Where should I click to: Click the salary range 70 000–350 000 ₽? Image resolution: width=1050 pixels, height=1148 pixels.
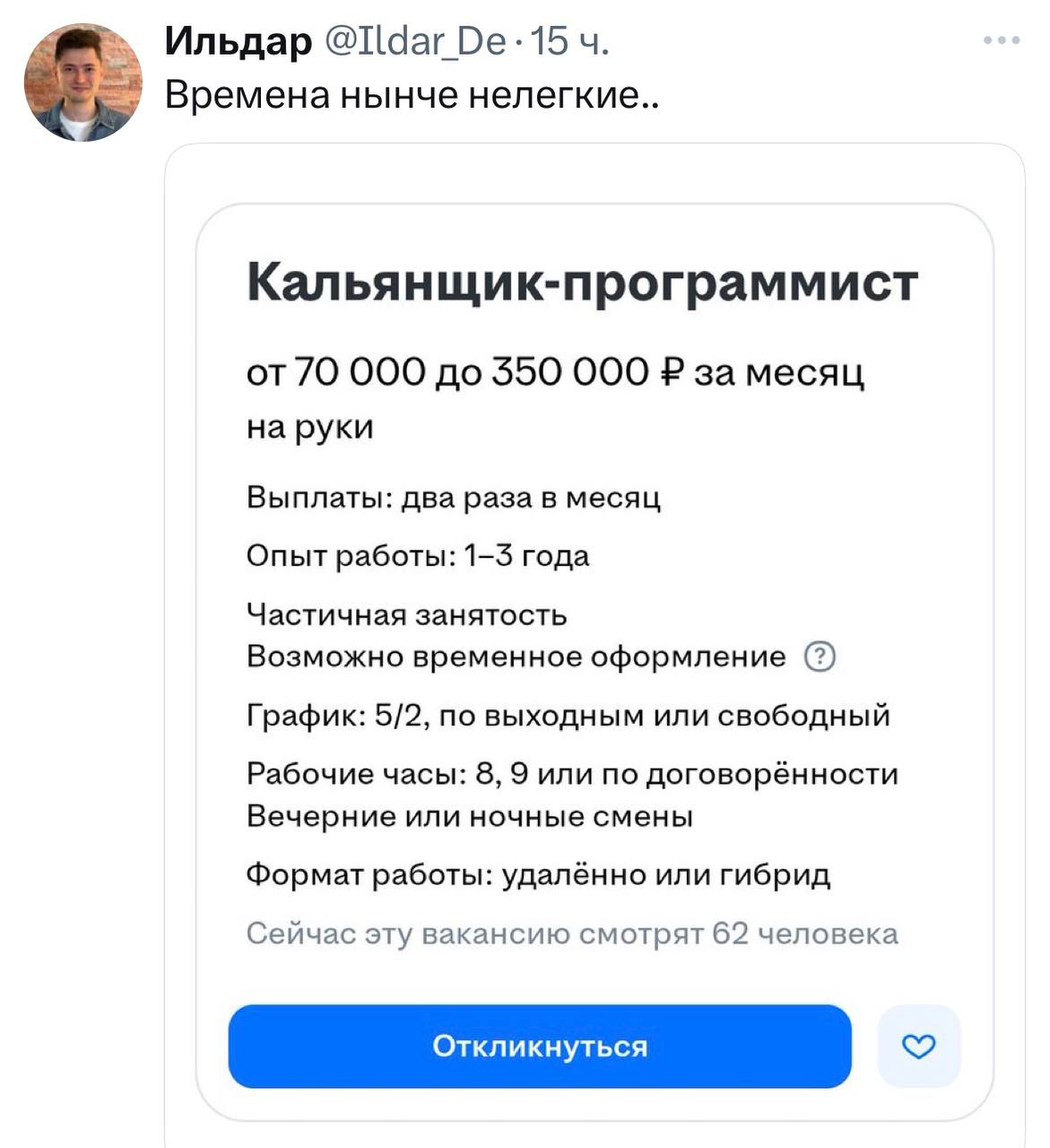(555, 371)
